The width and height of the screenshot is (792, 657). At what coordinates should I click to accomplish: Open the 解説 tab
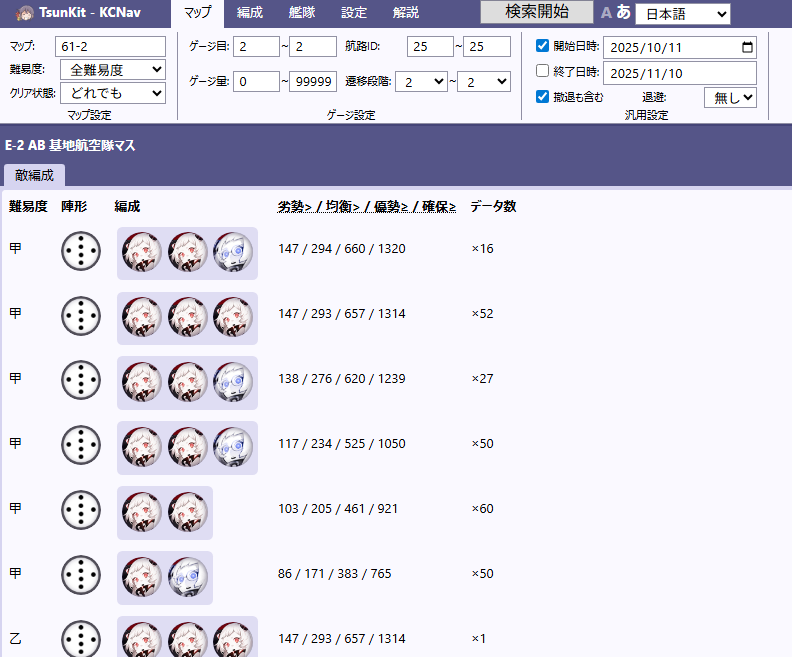(x=406, y=13)
